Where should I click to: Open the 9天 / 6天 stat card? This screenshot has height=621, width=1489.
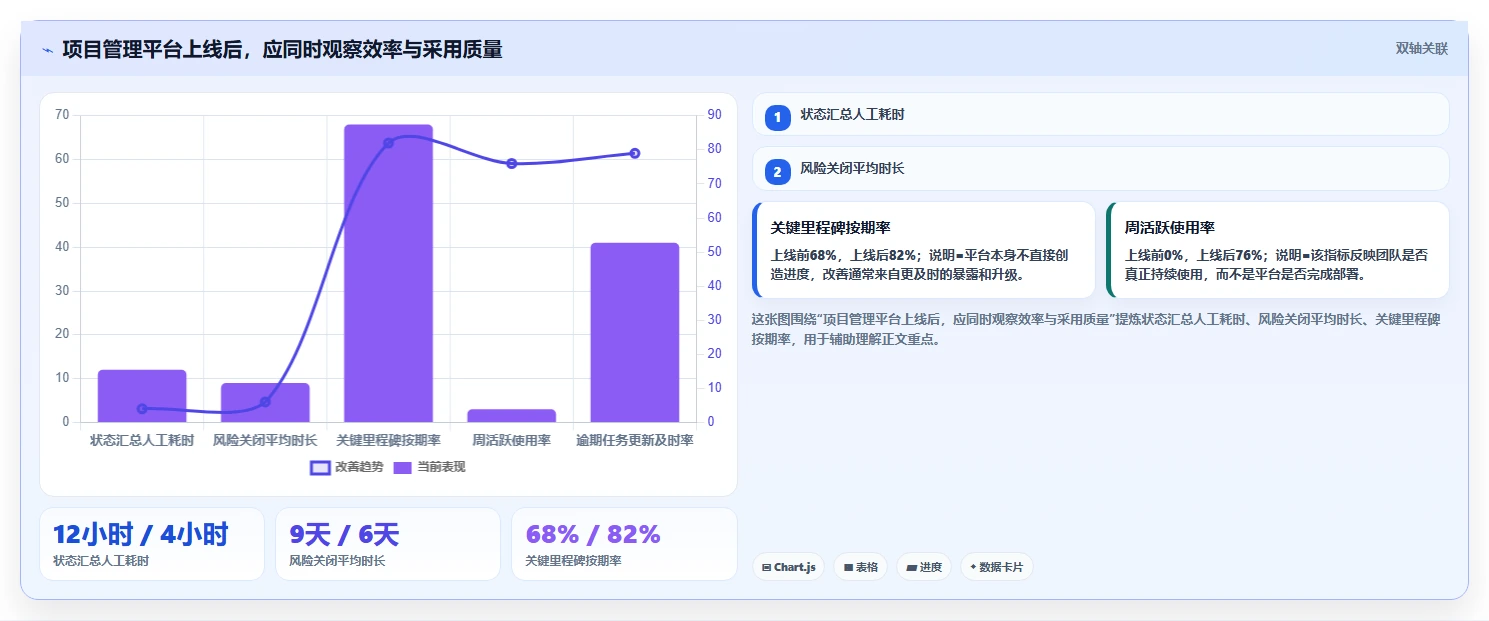[x=388, y=544]
